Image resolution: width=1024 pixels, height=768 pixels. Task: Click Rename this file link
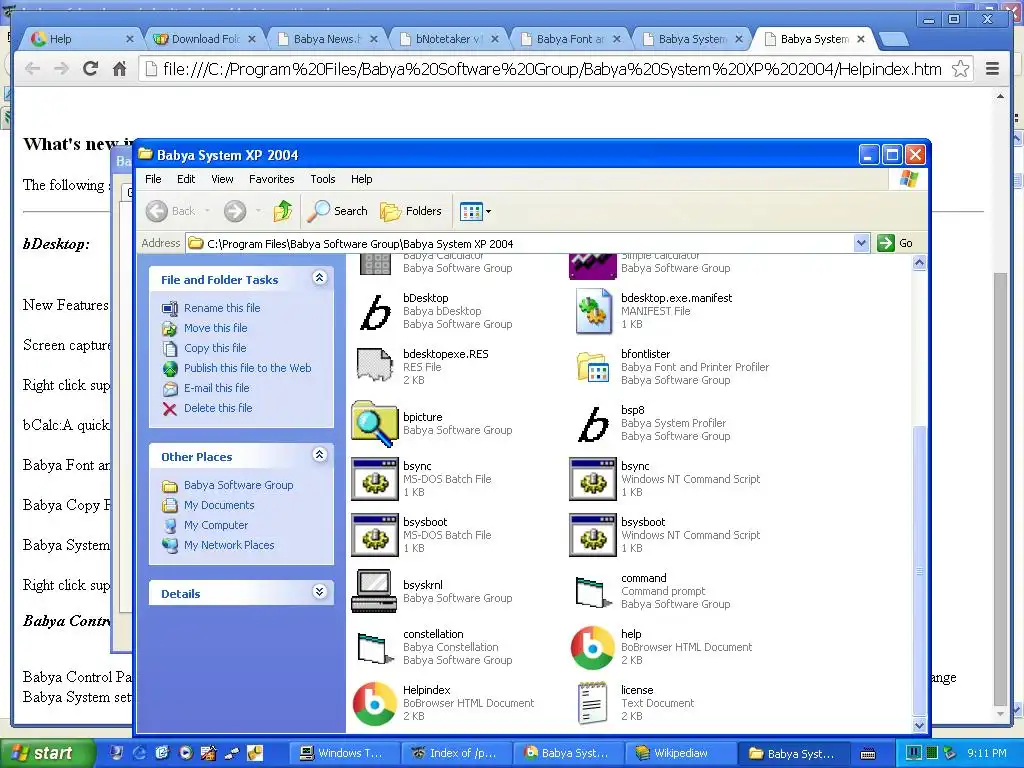coord(222,308)
